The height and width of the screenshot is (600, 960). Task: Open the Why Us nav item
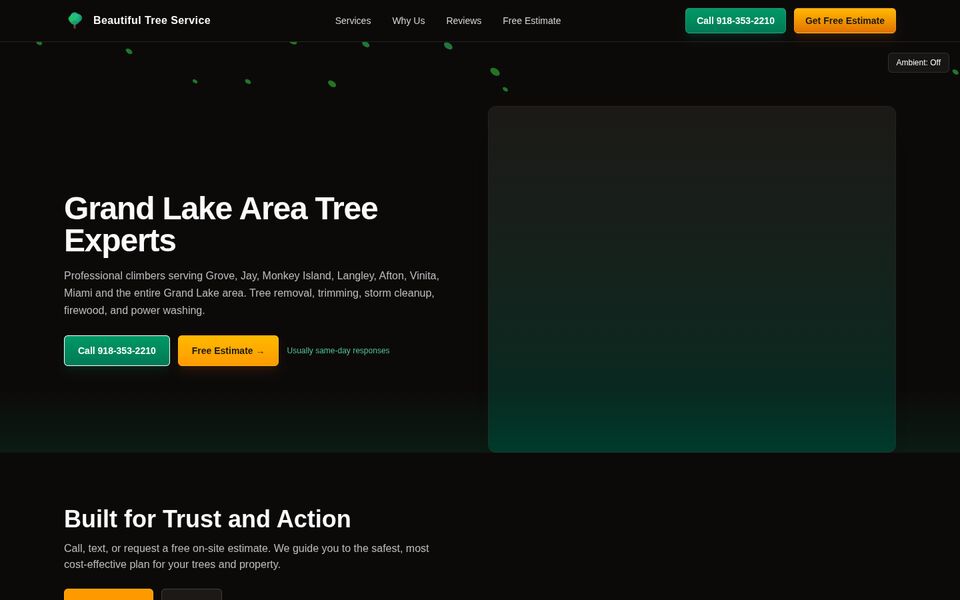[408, 21]
